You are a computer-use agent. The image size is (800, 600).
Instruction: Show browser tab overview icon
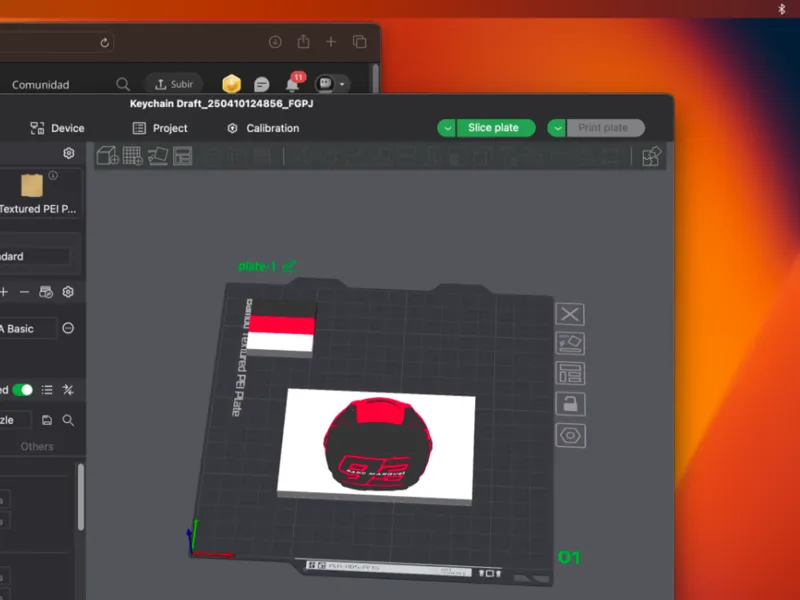click(360, 42)
